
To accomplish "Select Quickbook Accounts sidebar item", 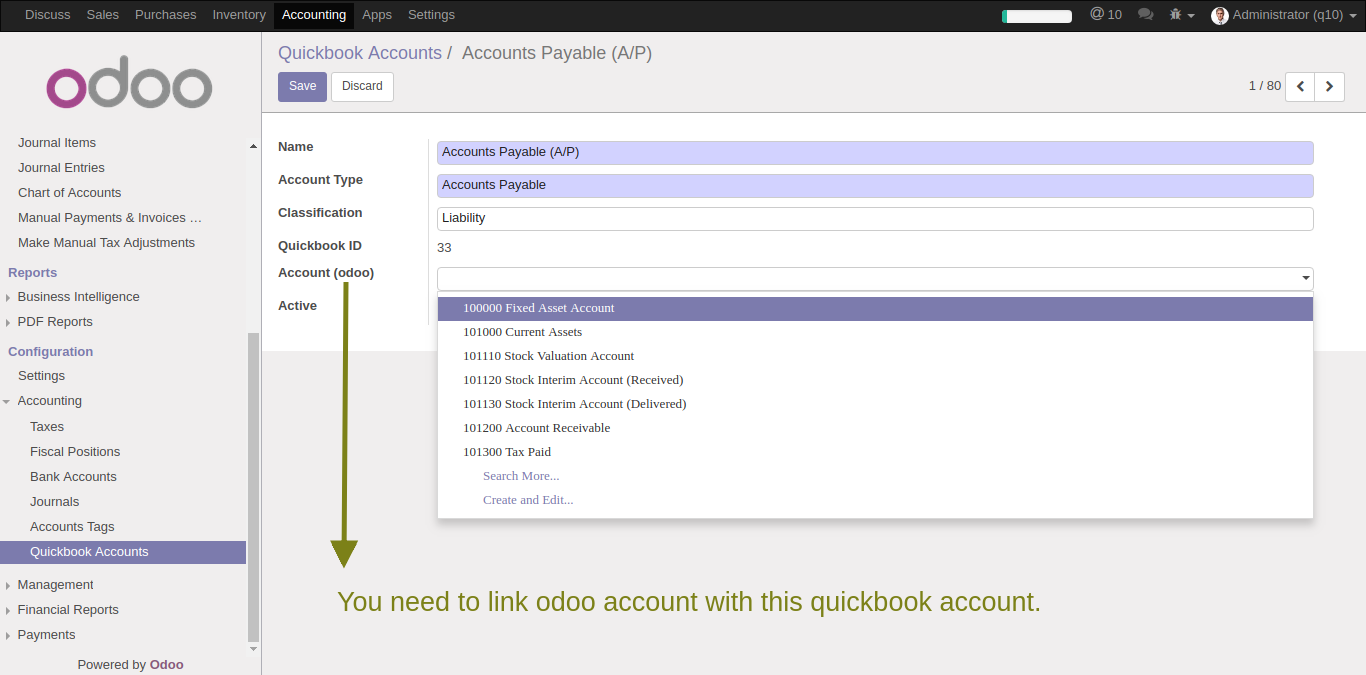I will [123, 552].
